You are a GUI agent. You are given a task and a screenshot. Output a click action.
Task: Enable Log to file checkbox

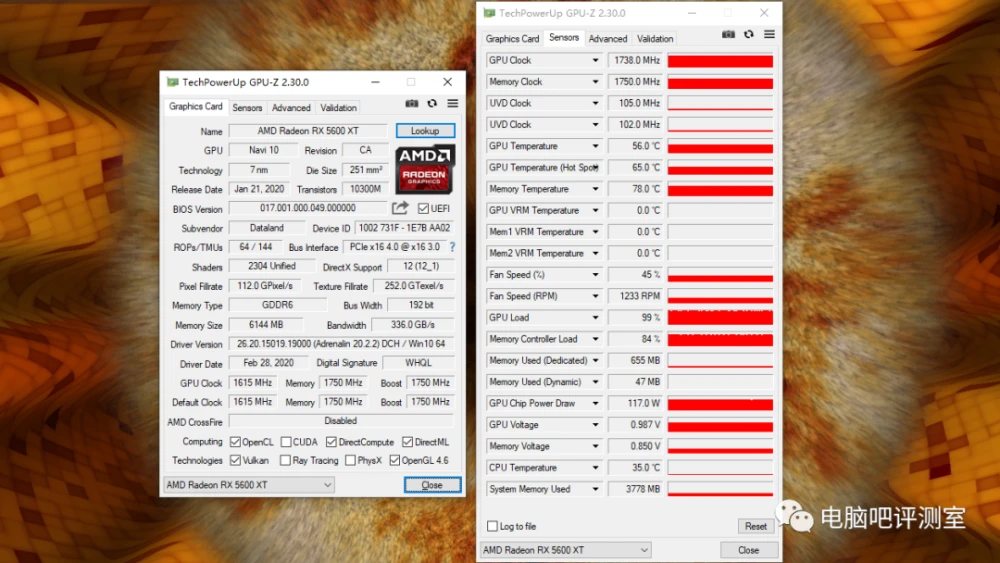(x=492, y=526)
